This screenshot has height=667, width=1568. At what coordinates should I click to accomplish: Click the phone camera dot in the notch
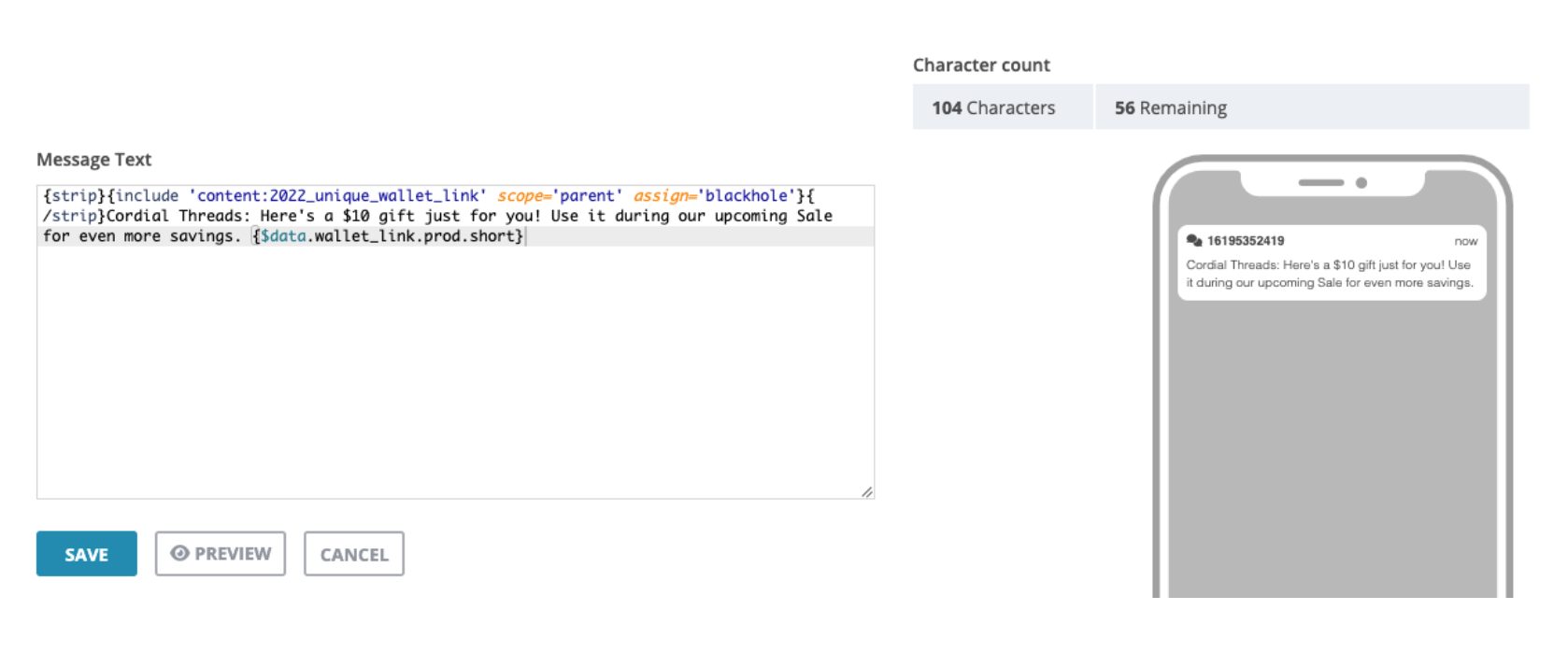click(x=1361, y=183)
